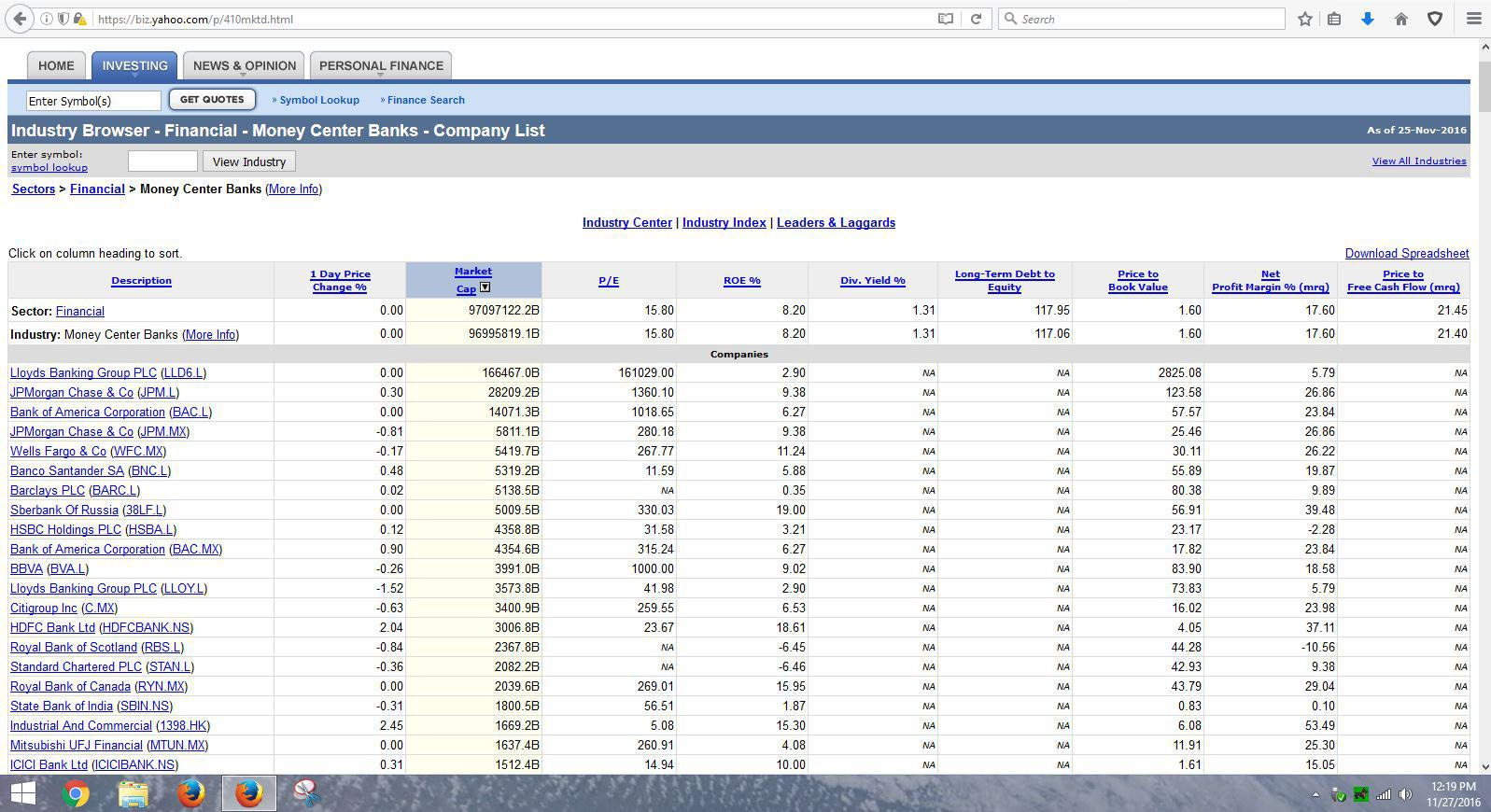
Task: Select the INVESTING tab
Action: pyautogui.click(x=134, y=65)
